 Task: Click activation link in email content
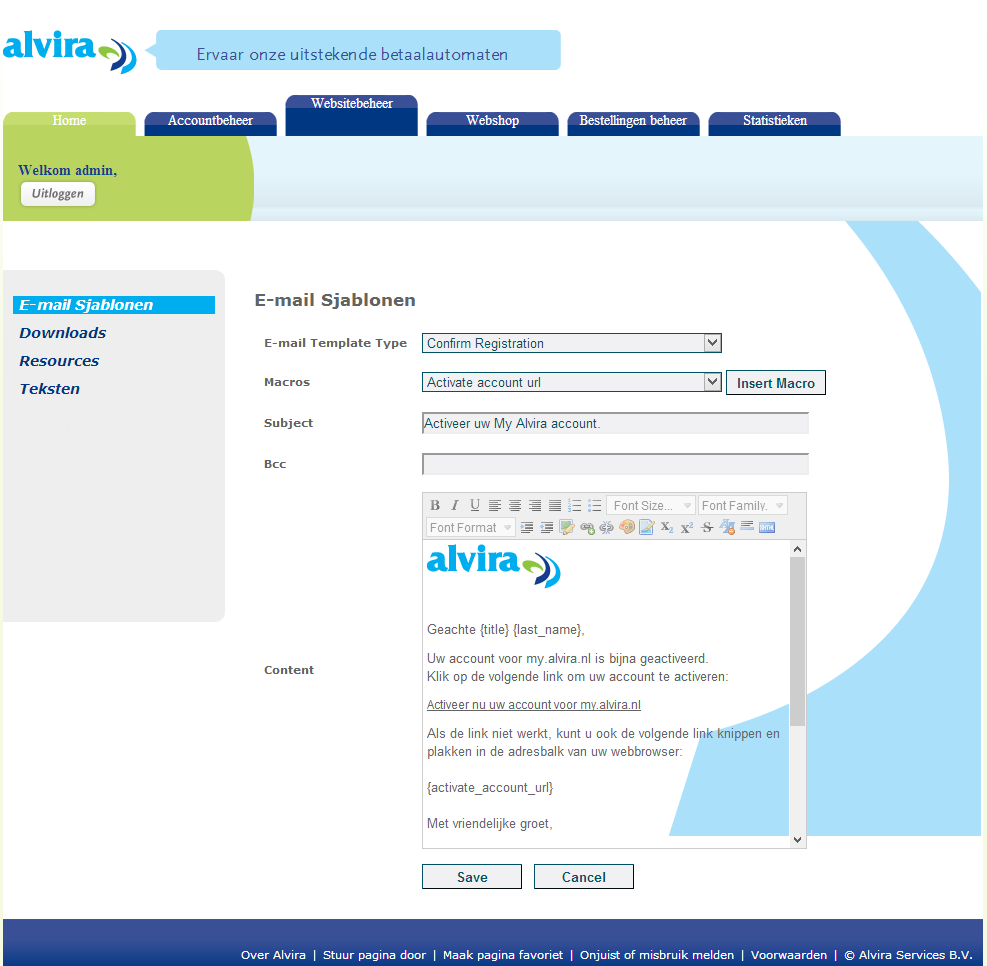(x=534, y=705)
